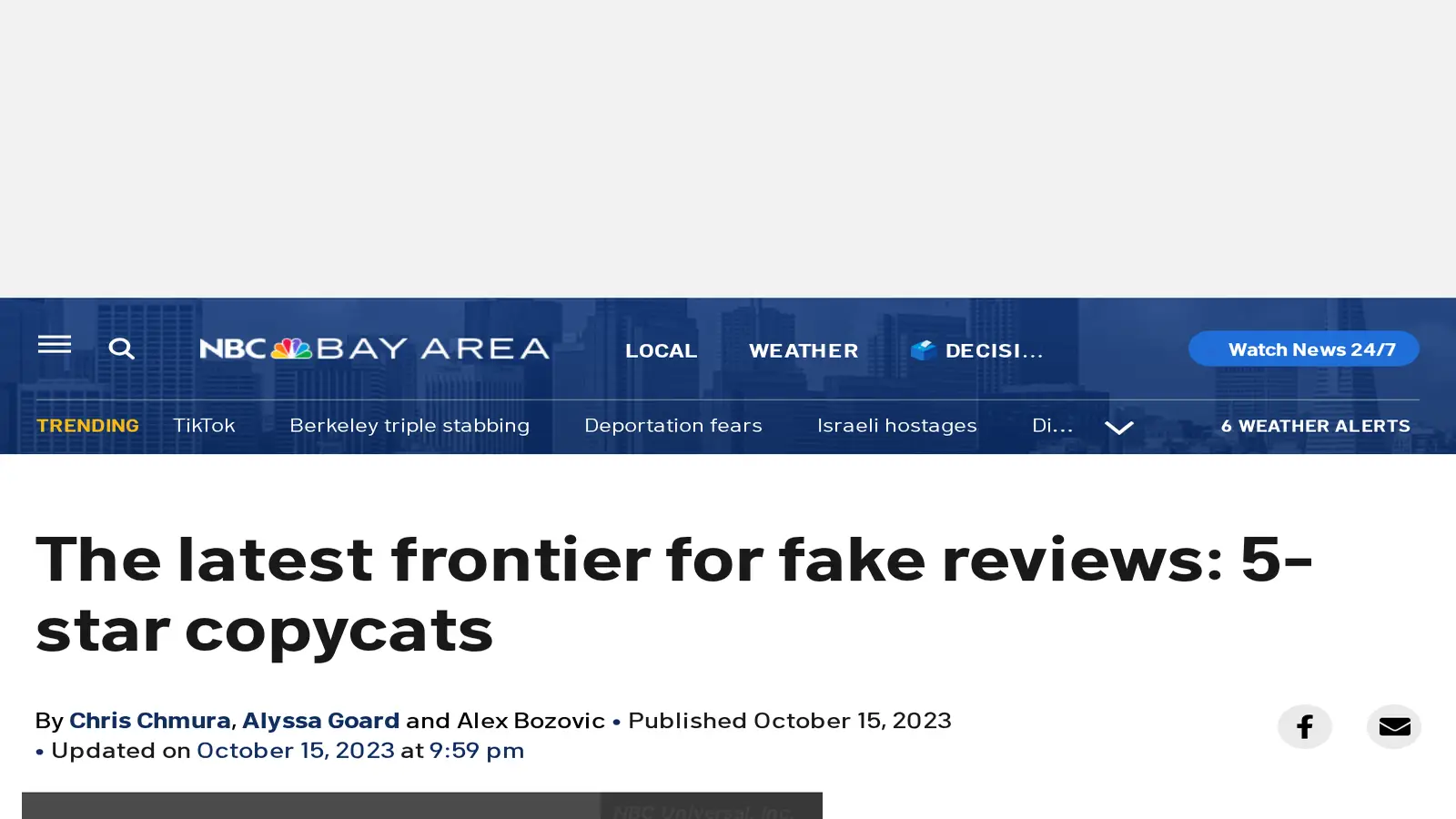Open the TikTok trending topic
Screen dimensions: 1456x819
pos(204,425)
